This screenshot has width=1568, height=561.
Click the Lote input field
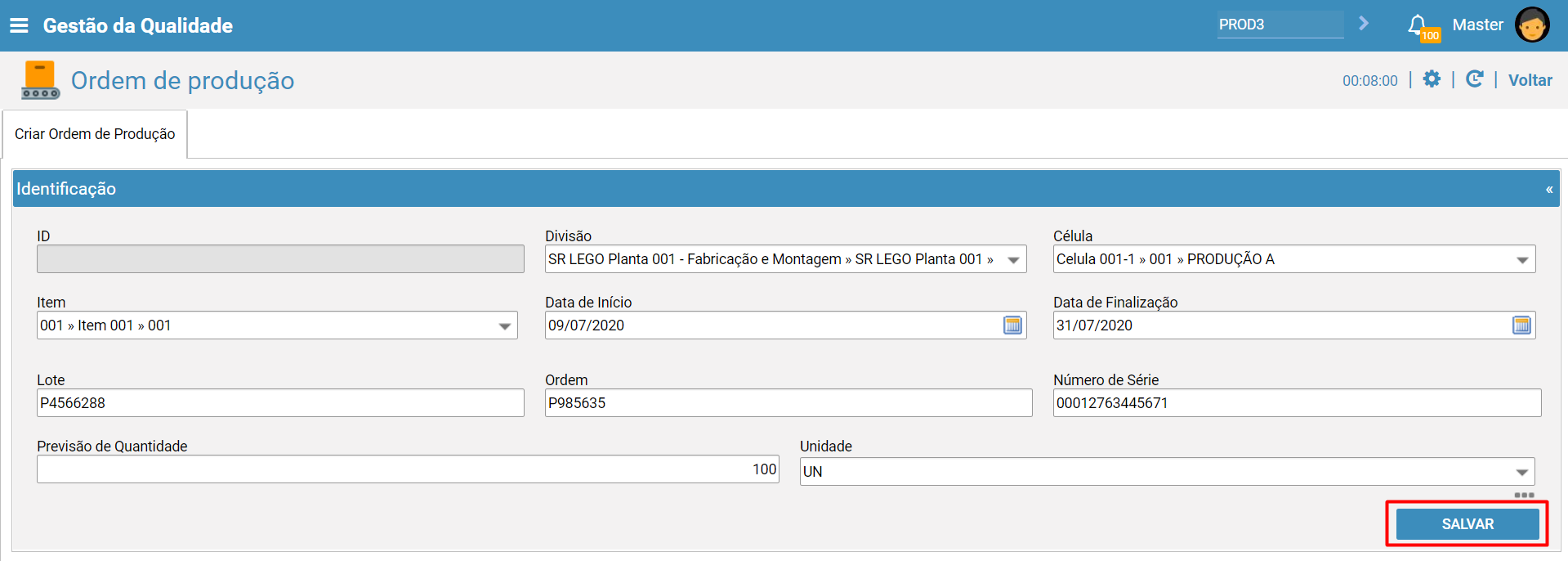(x=280, y=403)
